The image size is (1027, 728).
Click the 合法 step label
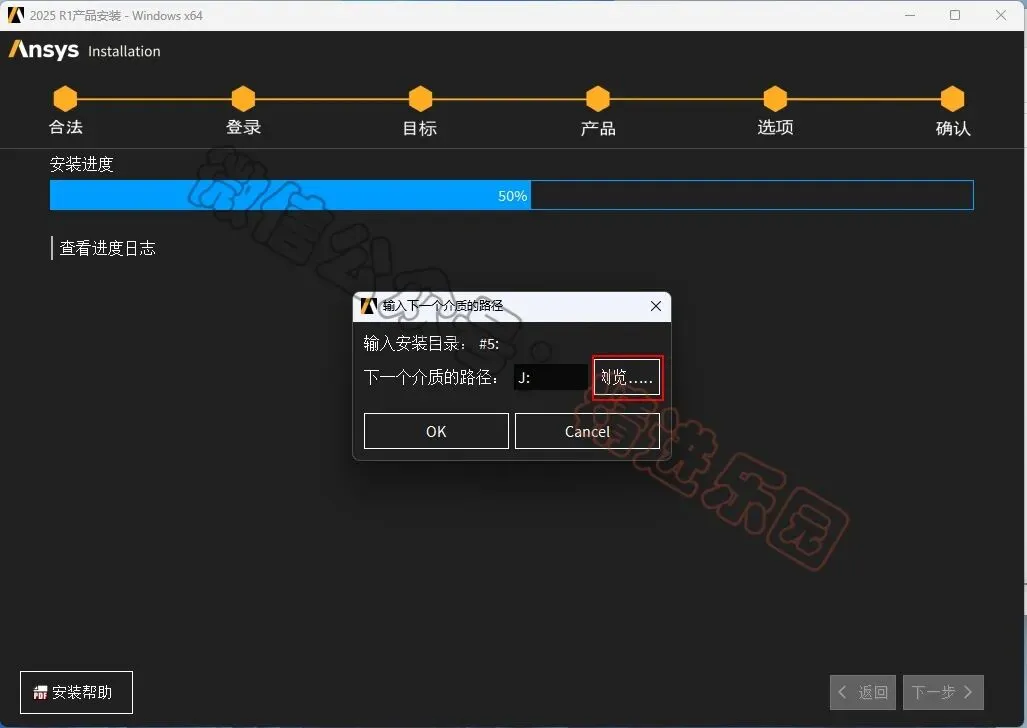(x=65, y=127)
